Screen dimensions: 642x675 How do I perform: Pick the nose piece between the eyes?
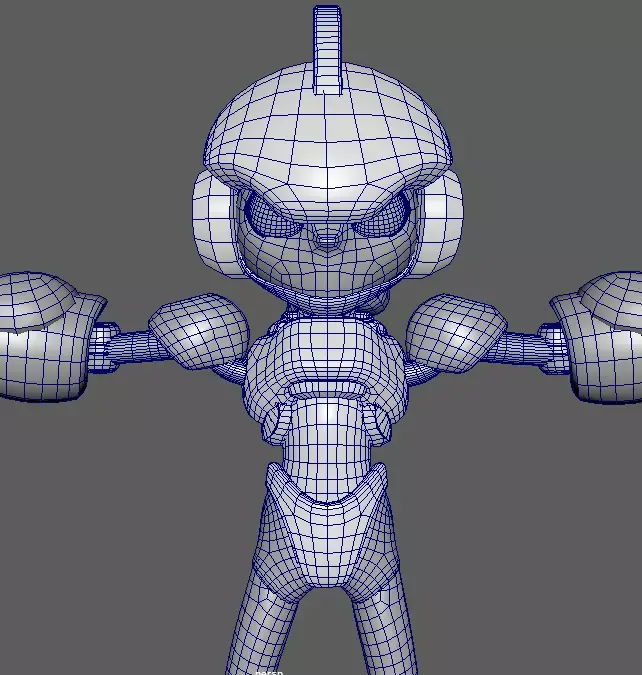(327, 239)
